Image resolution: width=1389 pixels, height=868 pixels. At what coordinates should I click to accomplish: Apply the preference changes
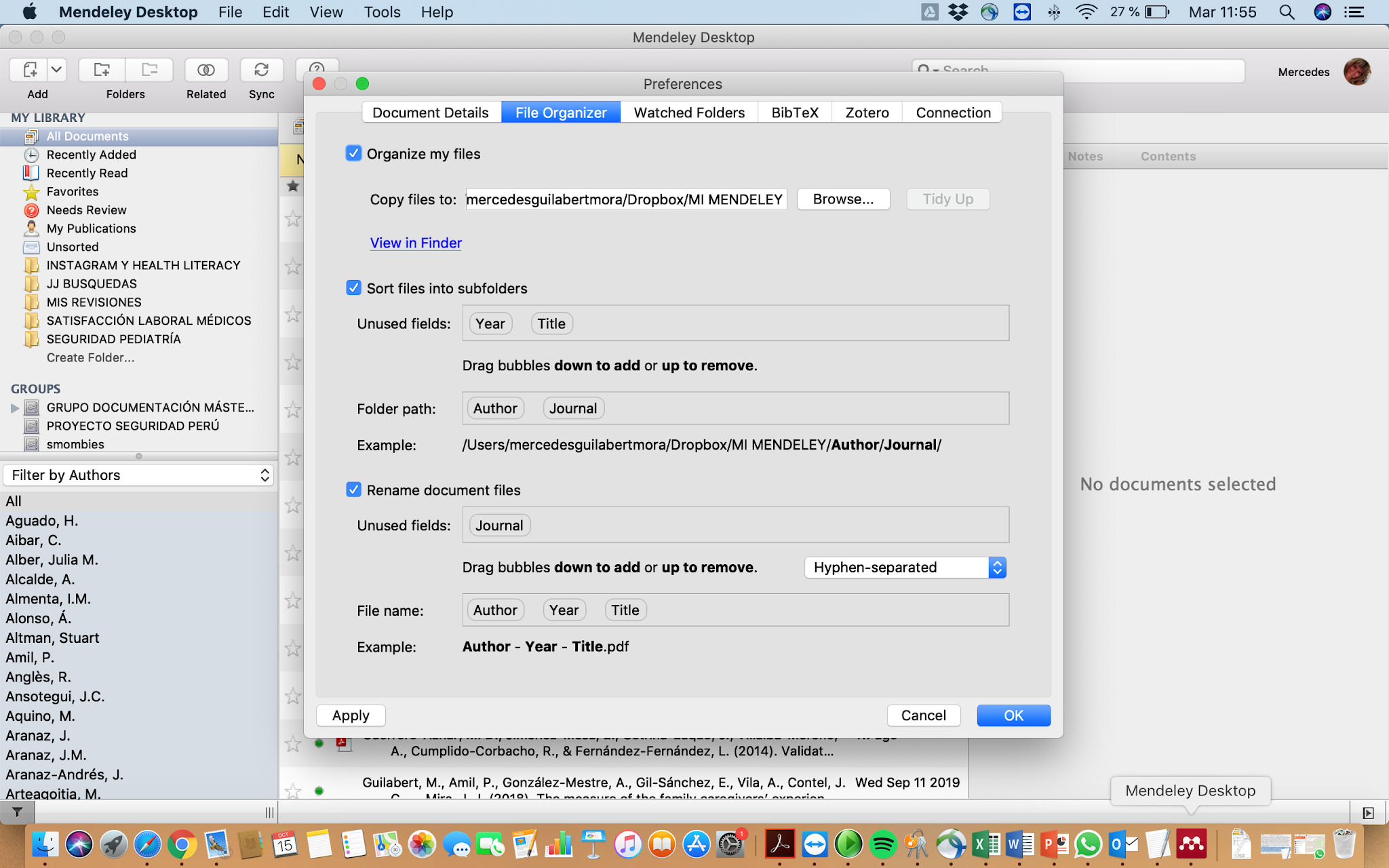click(350, 715)
